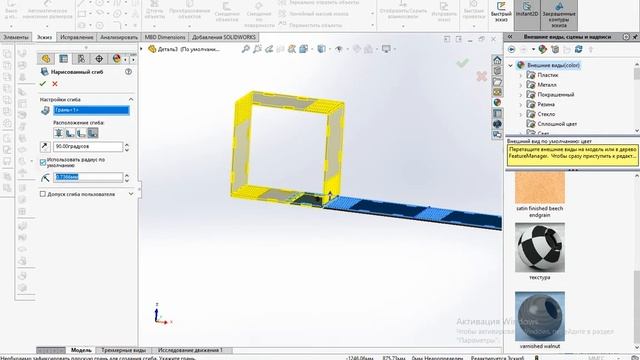Open the FeatureManager design tree tab
The image size is (640, 360).
46,59
